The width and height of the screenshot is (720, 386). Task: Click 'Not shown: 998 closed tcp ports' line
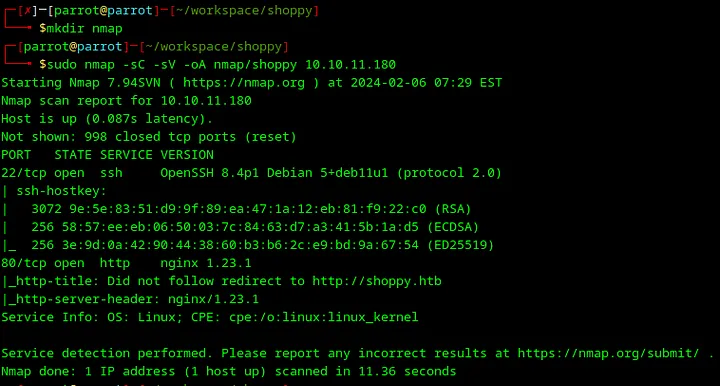(x=149, y=137)
